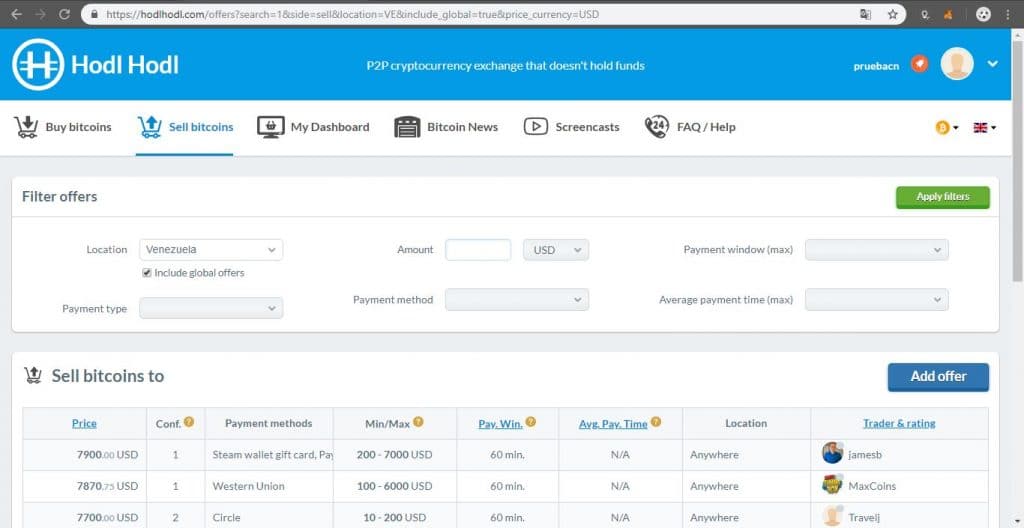Click the Add offer button
This screenshot has width=1024, height=528.
pos(938,377)
